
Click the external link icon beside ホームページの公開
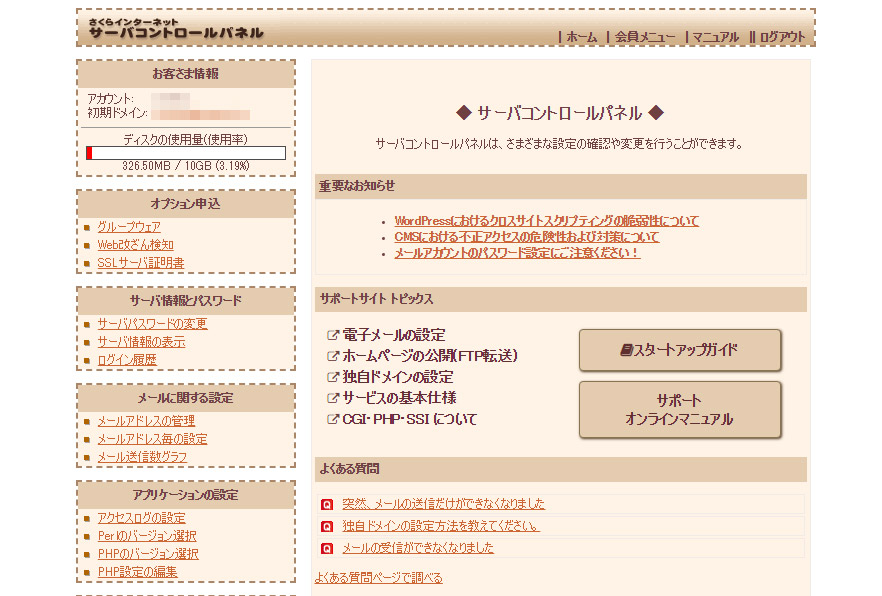pos(333,356)
